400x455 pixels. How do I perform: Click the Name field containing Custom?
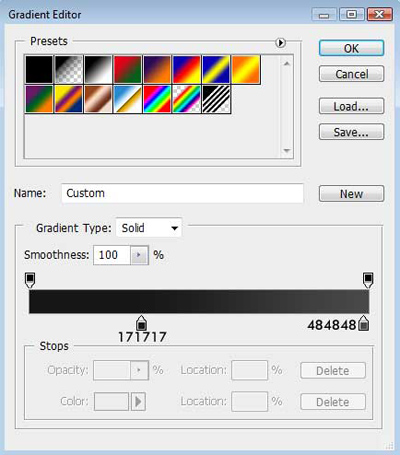click(x=182, y=193)
